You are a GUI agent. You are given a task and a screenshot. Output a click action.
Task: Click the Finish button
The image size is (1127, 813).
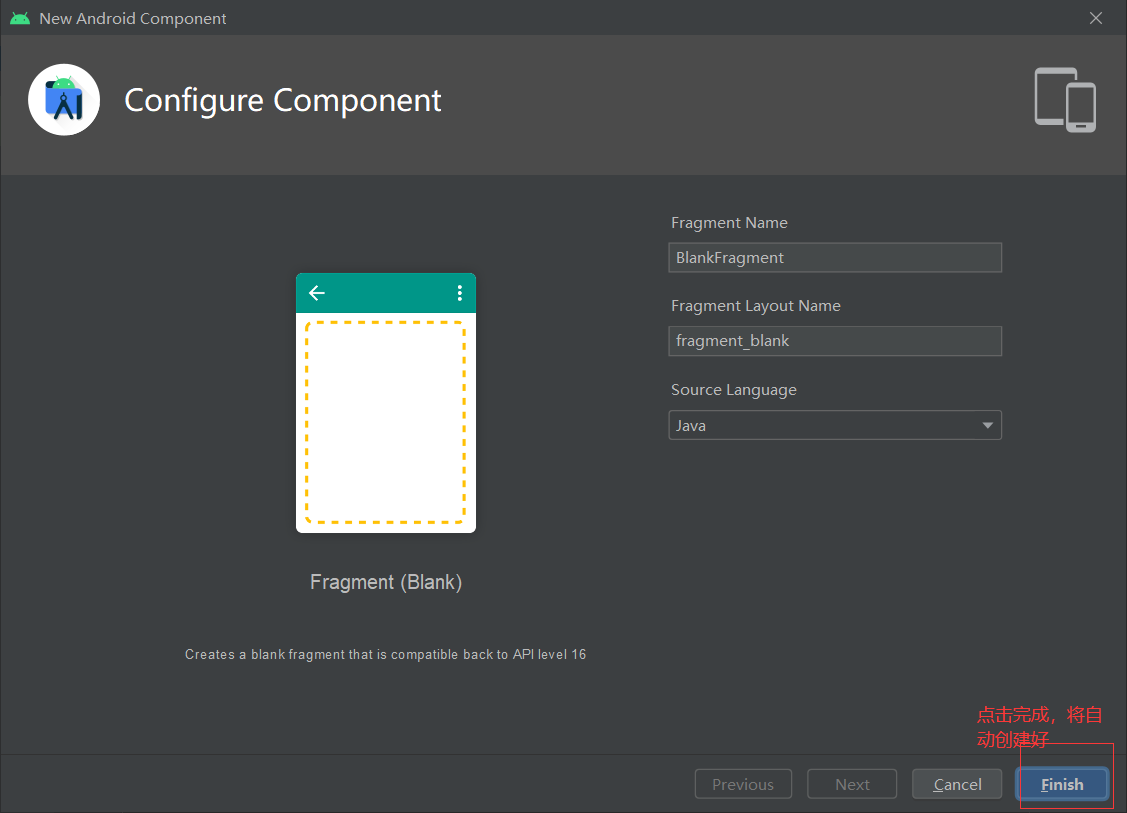[x=1062, y=784]
